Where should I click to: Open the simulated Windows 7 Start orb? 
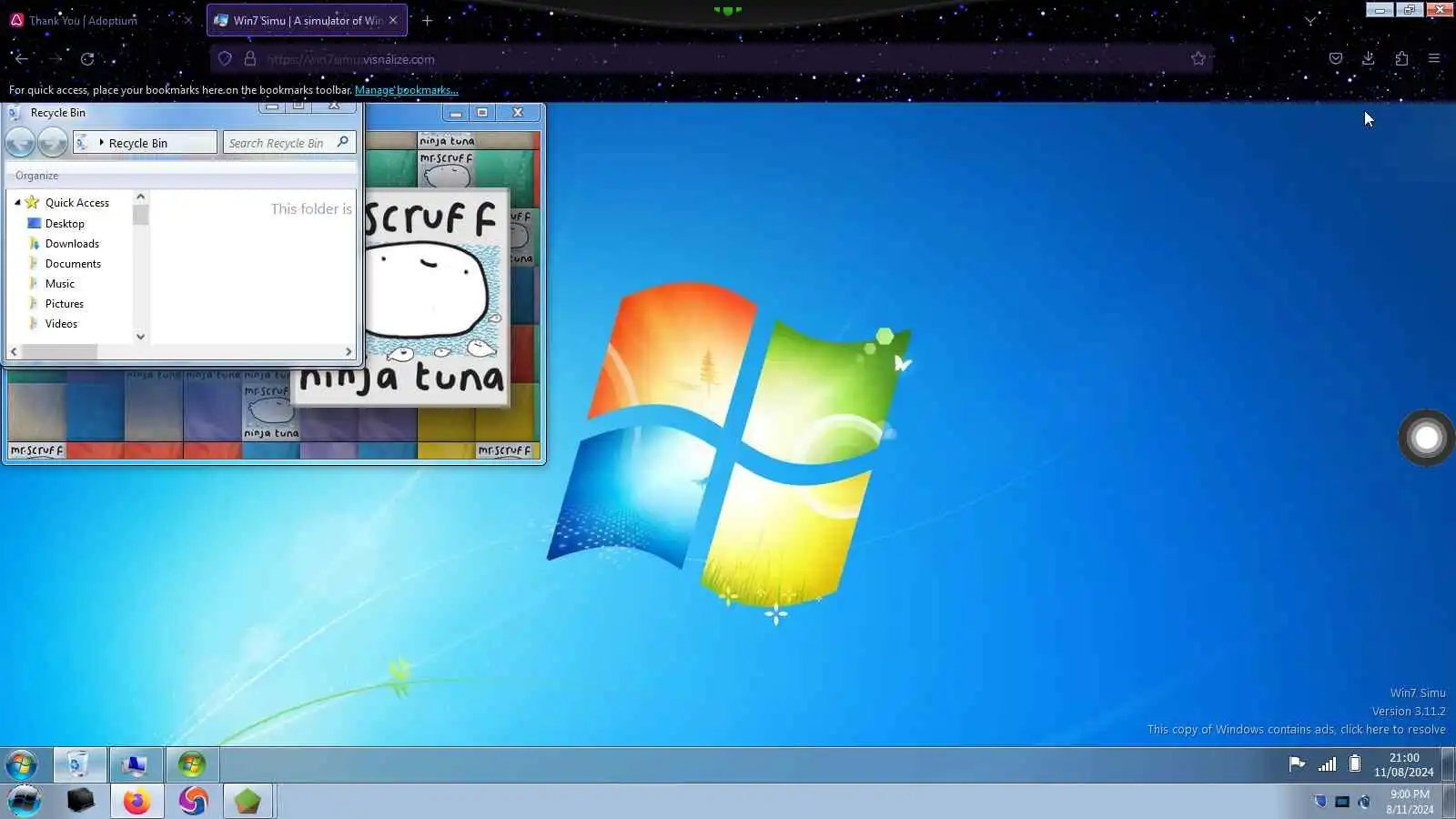(22, 764)
